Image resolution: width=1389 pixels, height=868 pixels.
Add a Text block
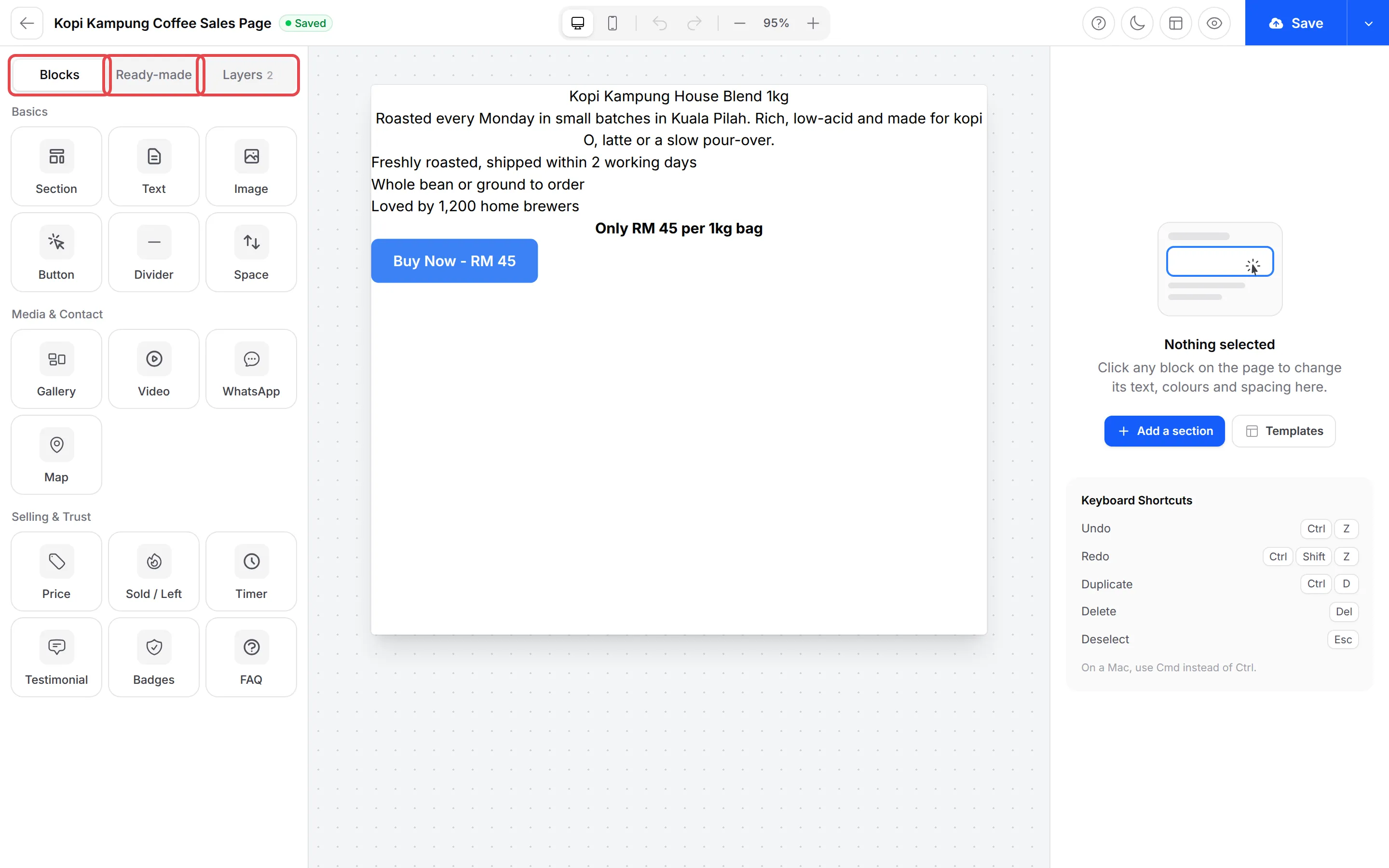[x=154, y=166]
